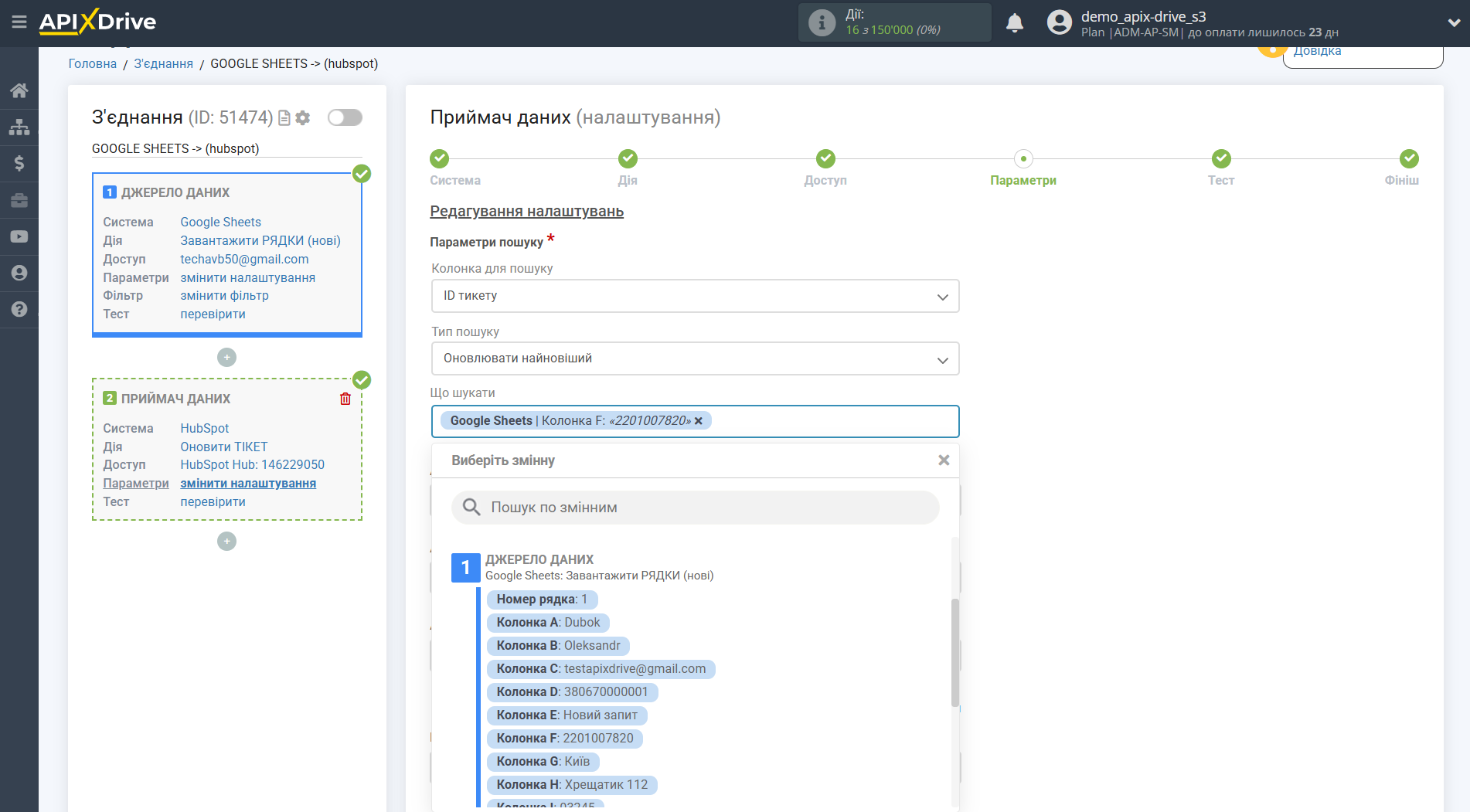
Task: Click receiver перевірити test link
Action: coord(213,501)
